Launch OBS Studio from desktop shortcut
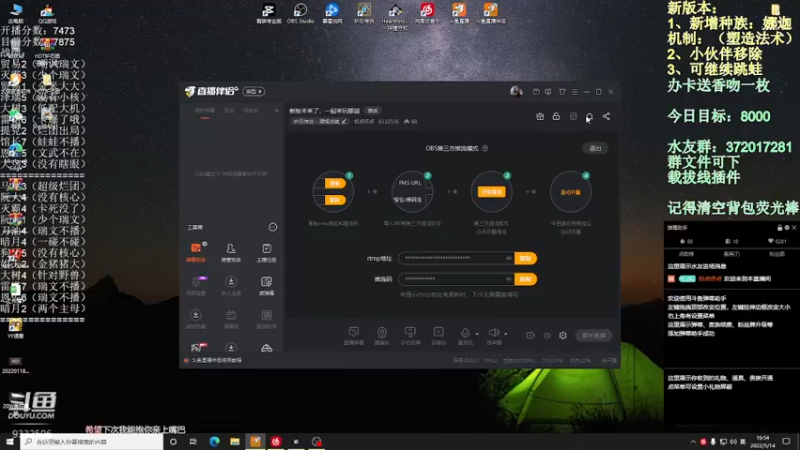Image resolution: width=800 pixels, height=450 pixels. tap(301, 14)
